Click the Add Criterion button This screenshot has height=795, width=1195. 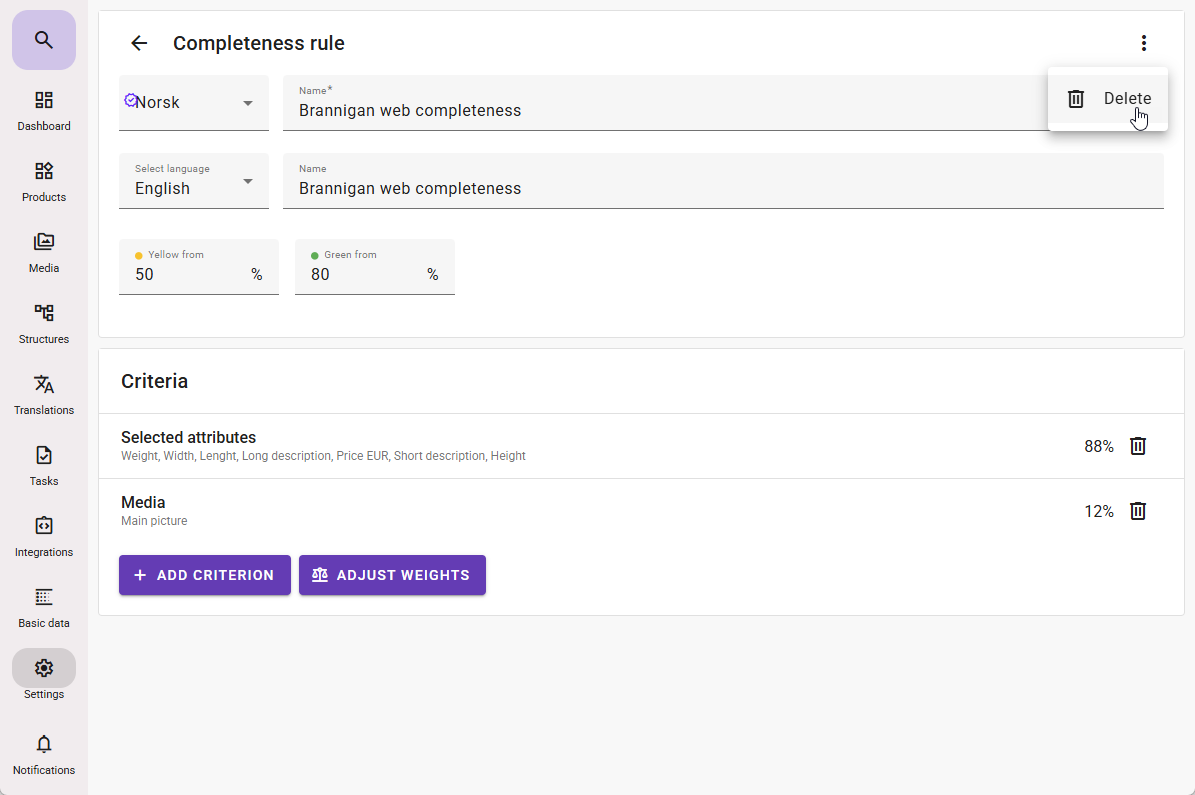coord(205,575)
